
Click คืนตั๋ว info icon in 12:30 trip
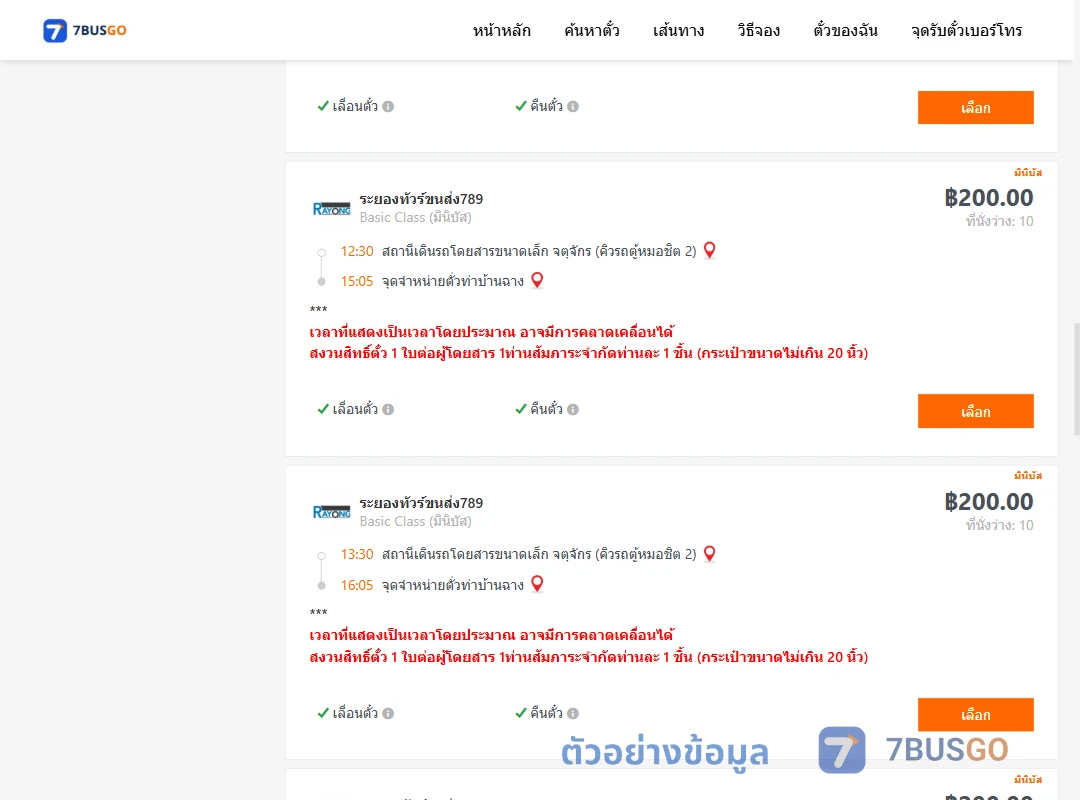click(573, 409)
